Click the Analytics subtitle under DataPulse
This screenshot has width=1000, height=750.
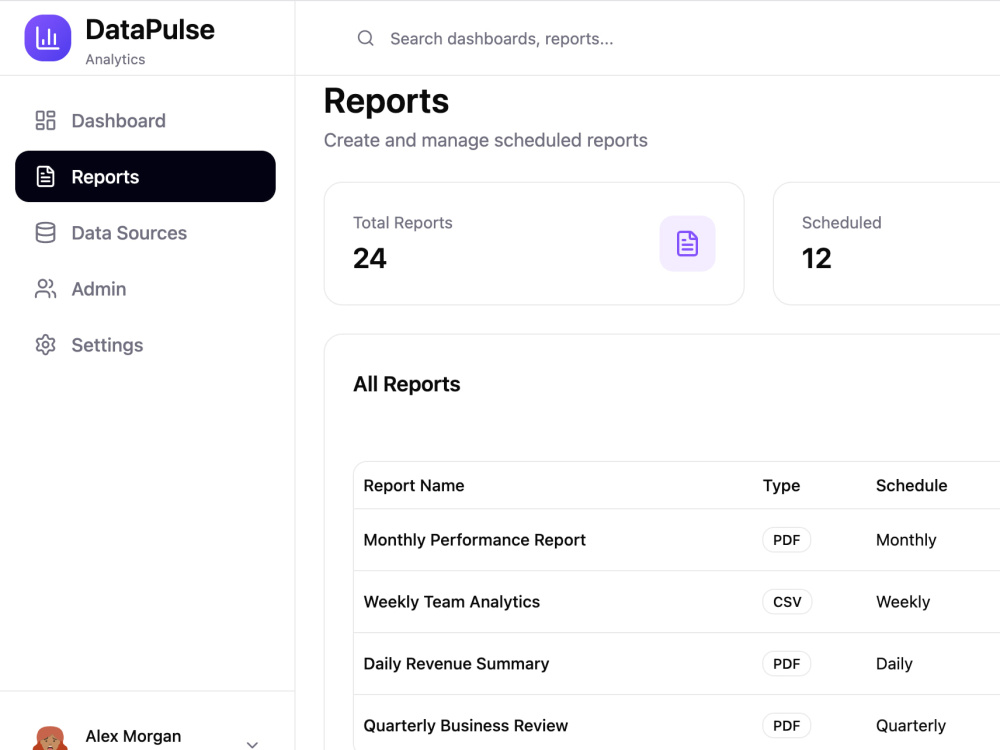coord(115,59)
